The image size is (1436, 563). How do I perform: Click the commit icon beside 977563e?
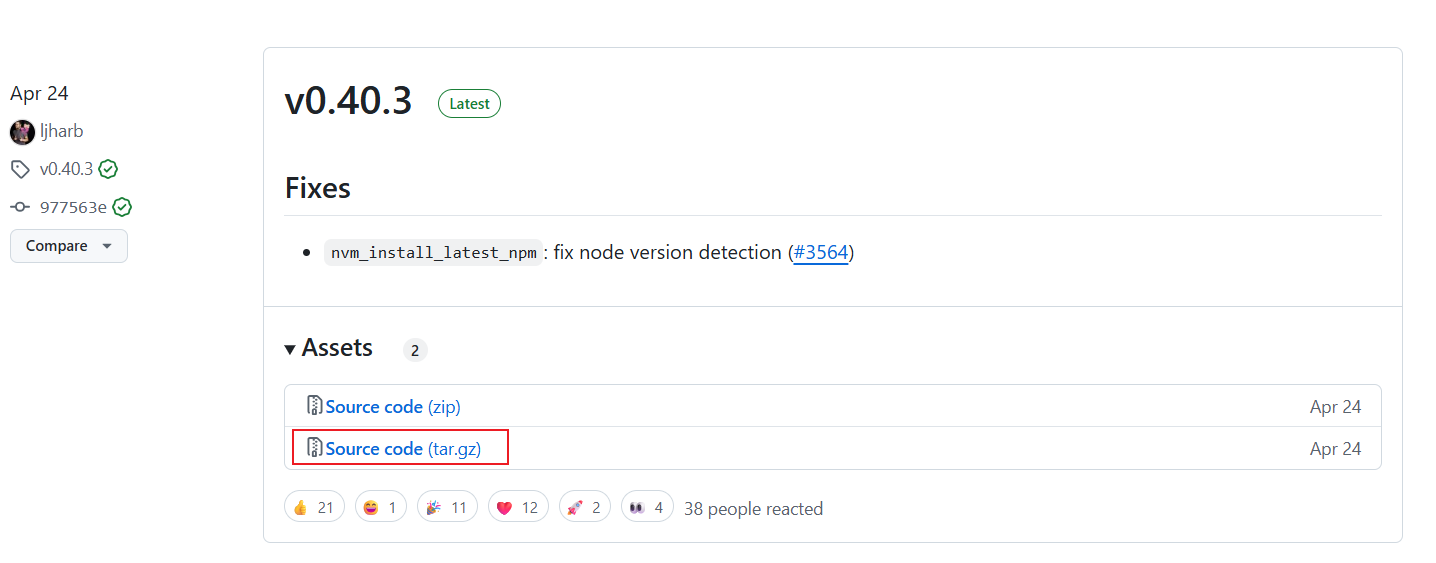point(20,207)
